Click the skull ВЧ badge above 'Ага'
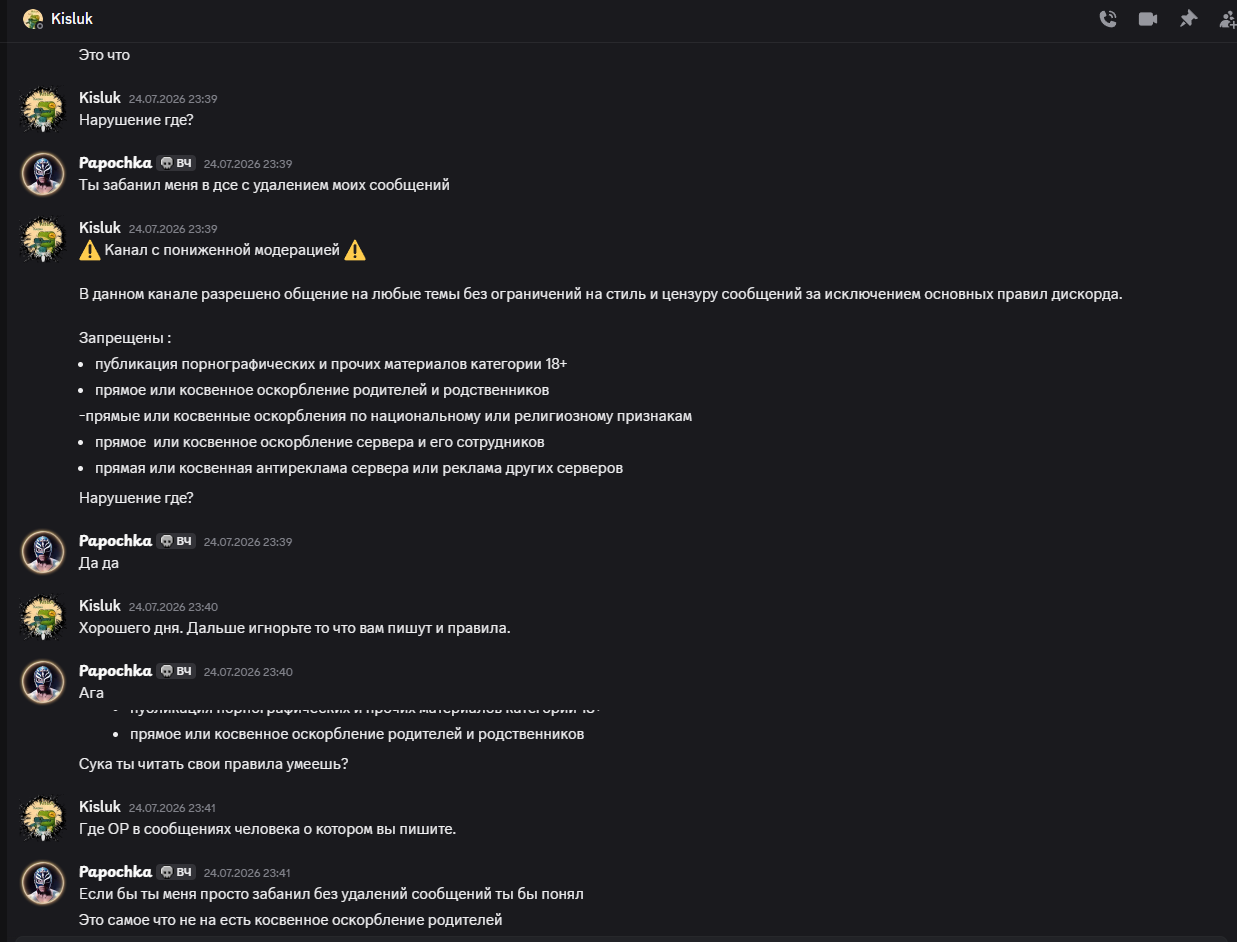Image resolution: width=1237 pixels, height=942 pixels. pyautogui.click(x=176, y=671)
